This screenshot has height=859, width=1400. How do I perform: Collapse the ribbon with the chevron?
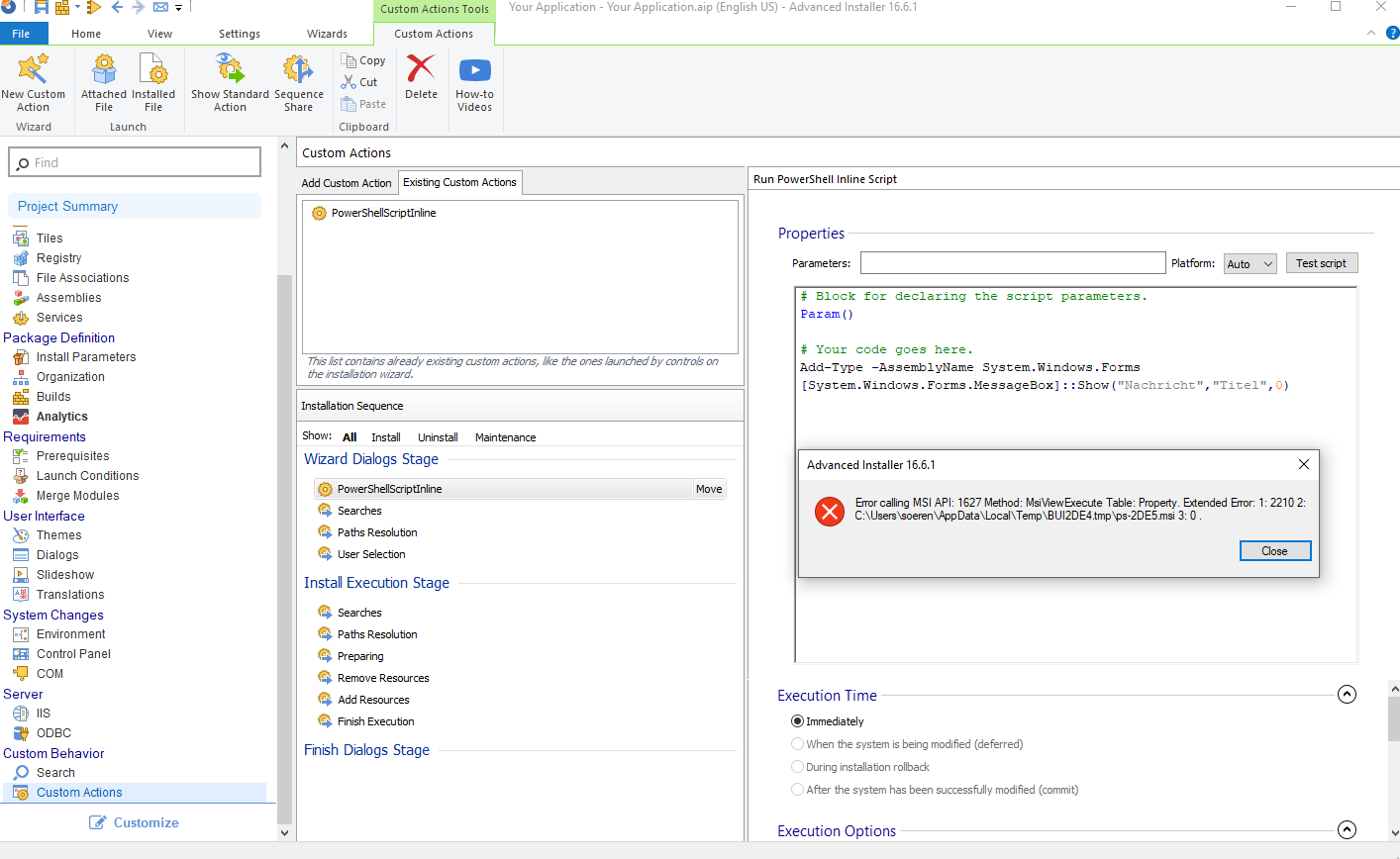click(x=1371, y=33)
